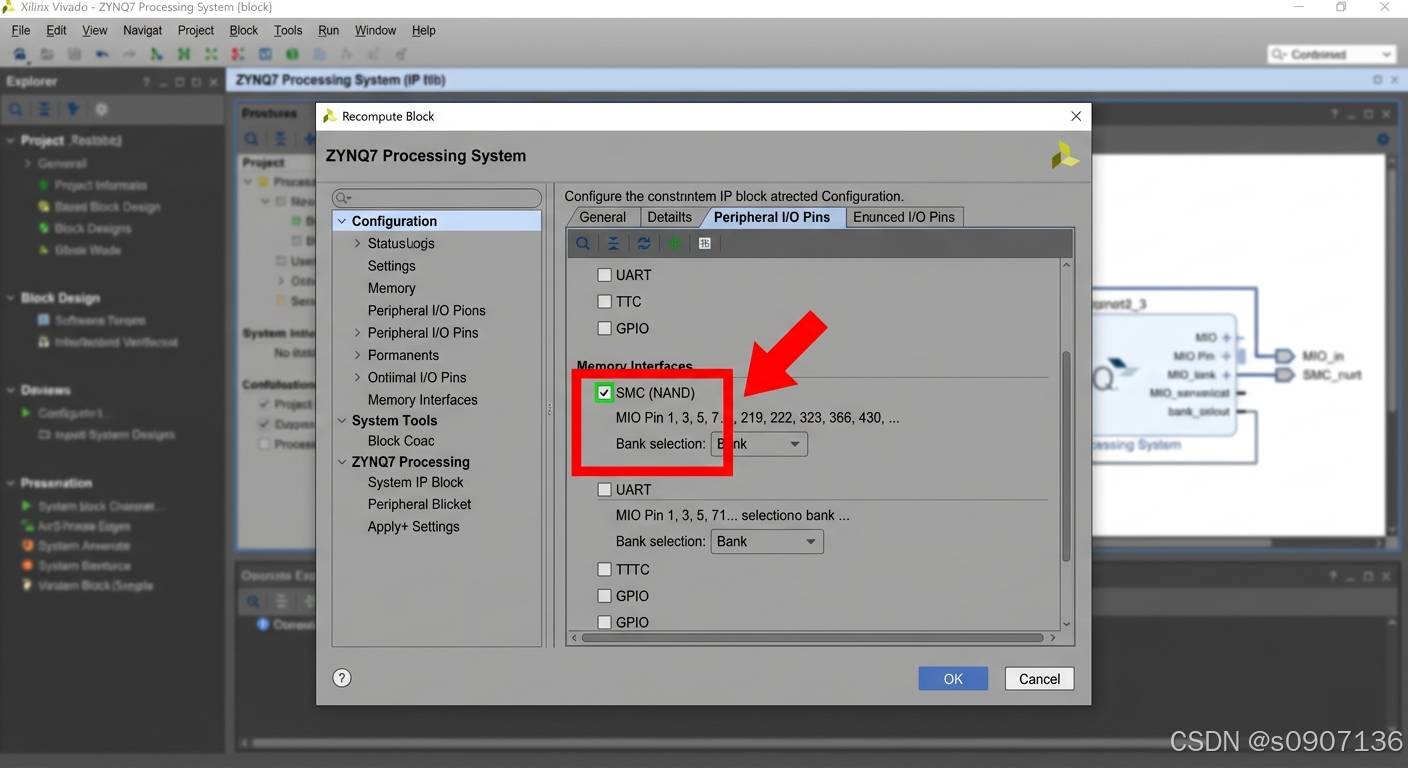Screen dimensions: 1408x768
Task: Select System IP Block in the tree
Action: pyautogui.click(x=416, y=482)
